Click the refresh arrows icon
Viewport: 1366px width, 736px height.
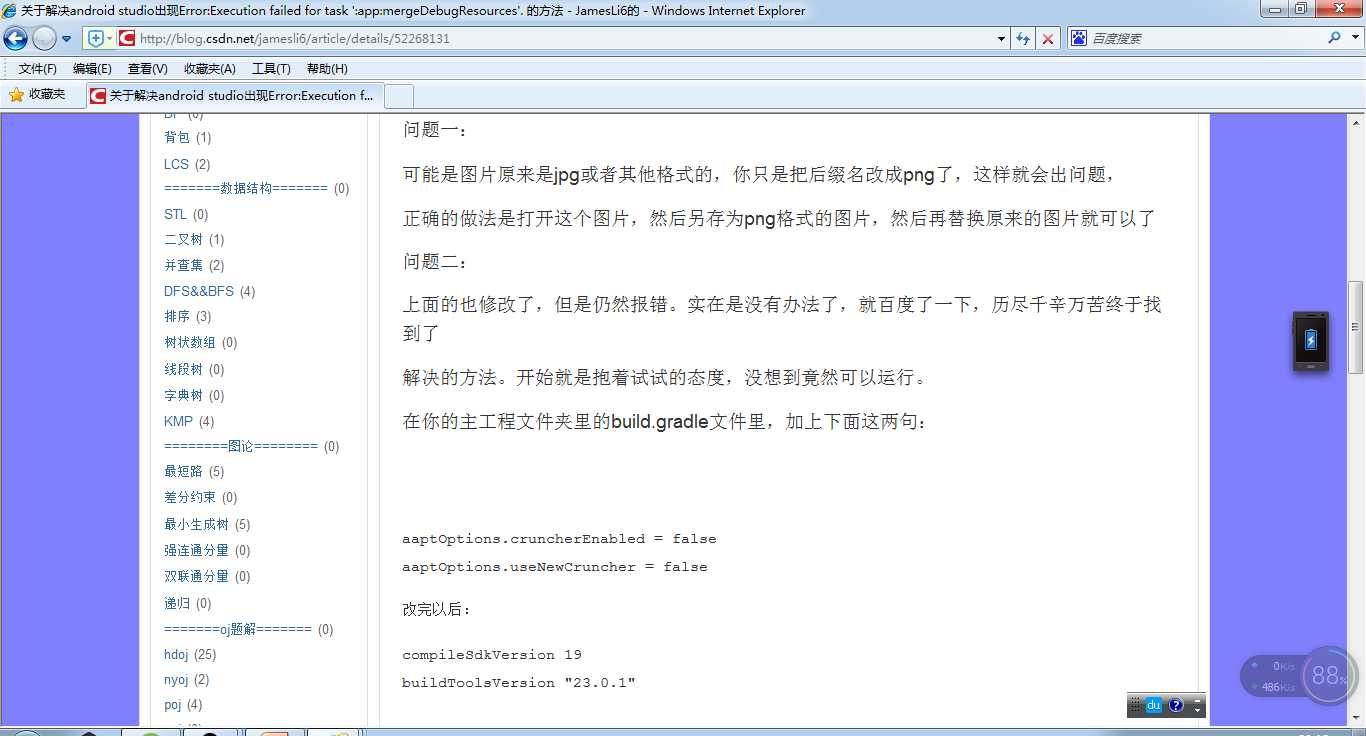1023,39
